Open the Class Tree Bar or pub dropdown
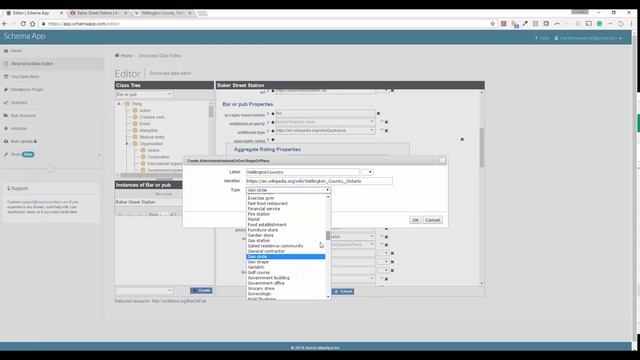 coord(144,94)
